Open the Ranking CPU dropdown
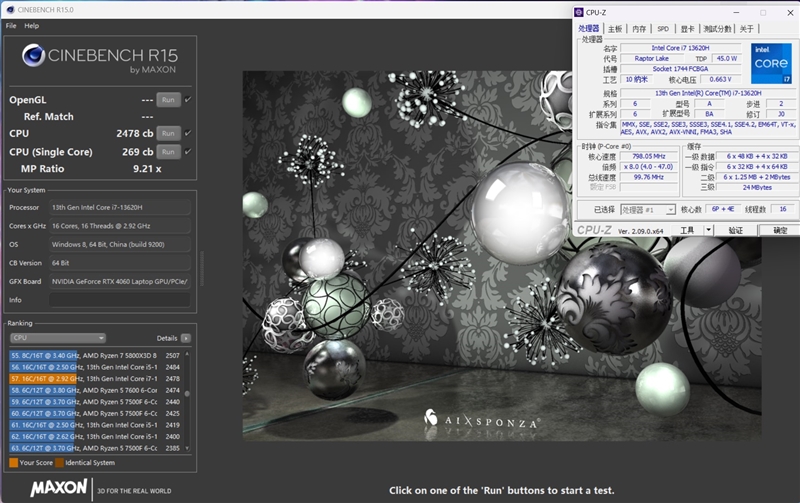This screenshot has width=800, height=503. coord(58,338)
